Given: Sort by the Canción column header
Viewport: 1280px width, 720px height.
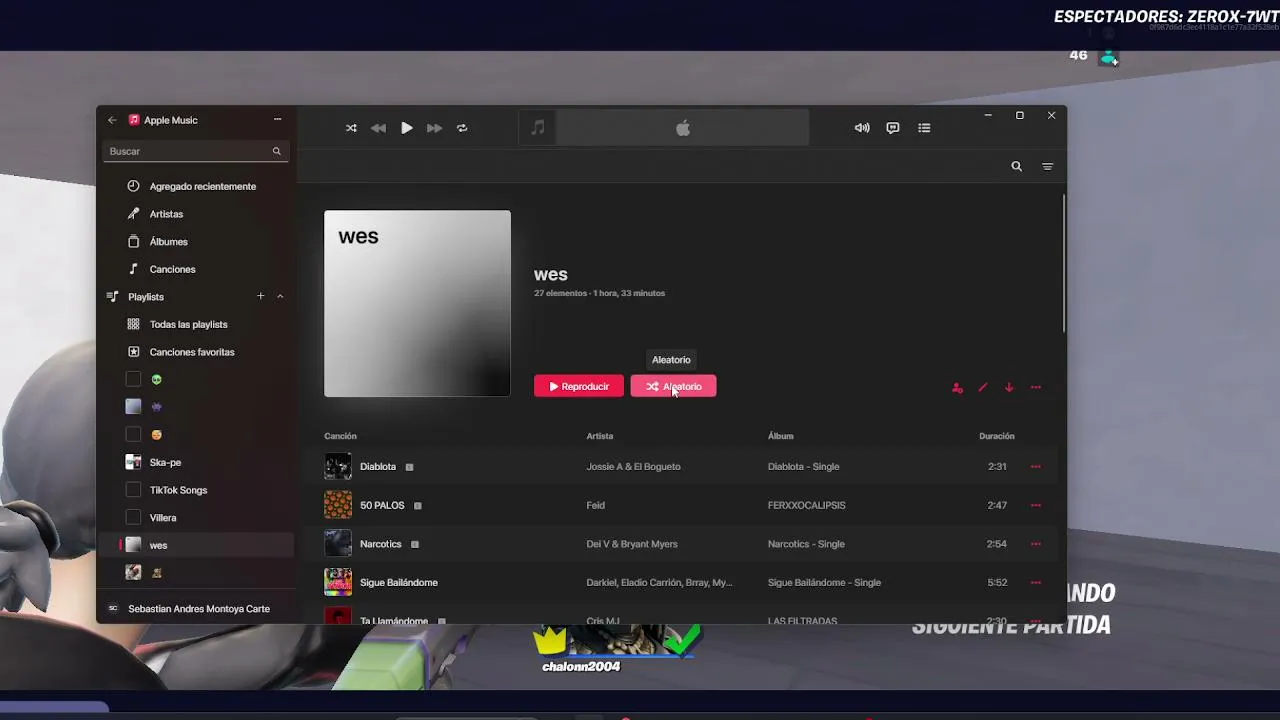Looking at the screenshot, I should (340, 436).
